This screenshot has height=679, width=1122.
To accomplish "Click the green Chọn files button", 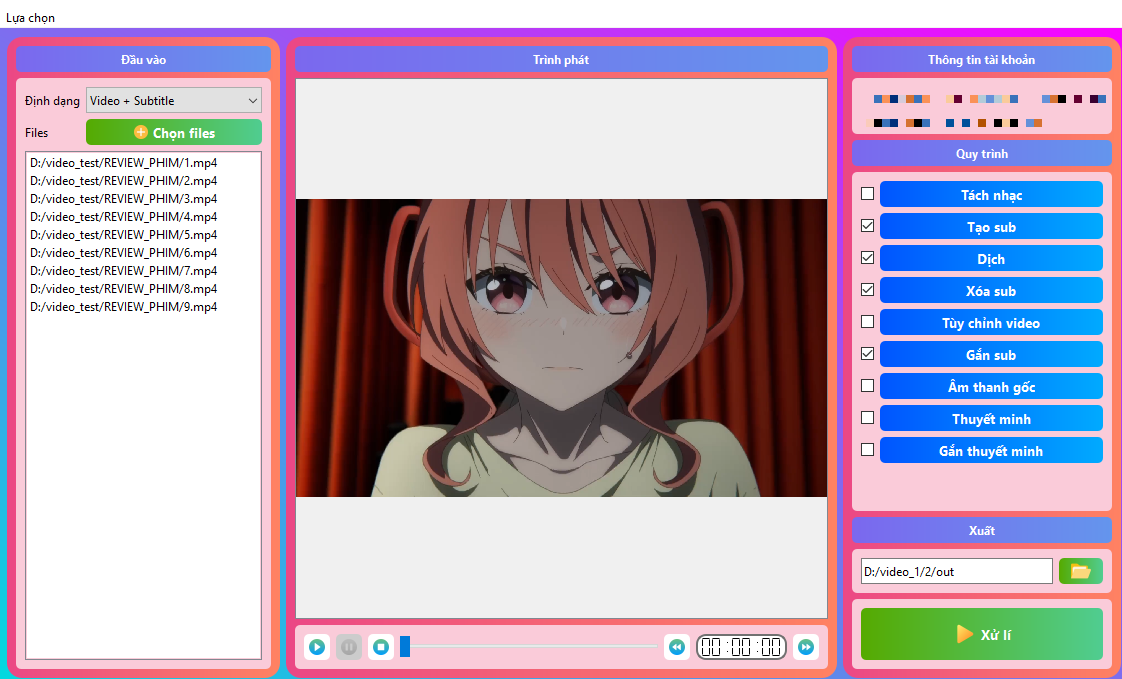I will (x=174, y=132).
